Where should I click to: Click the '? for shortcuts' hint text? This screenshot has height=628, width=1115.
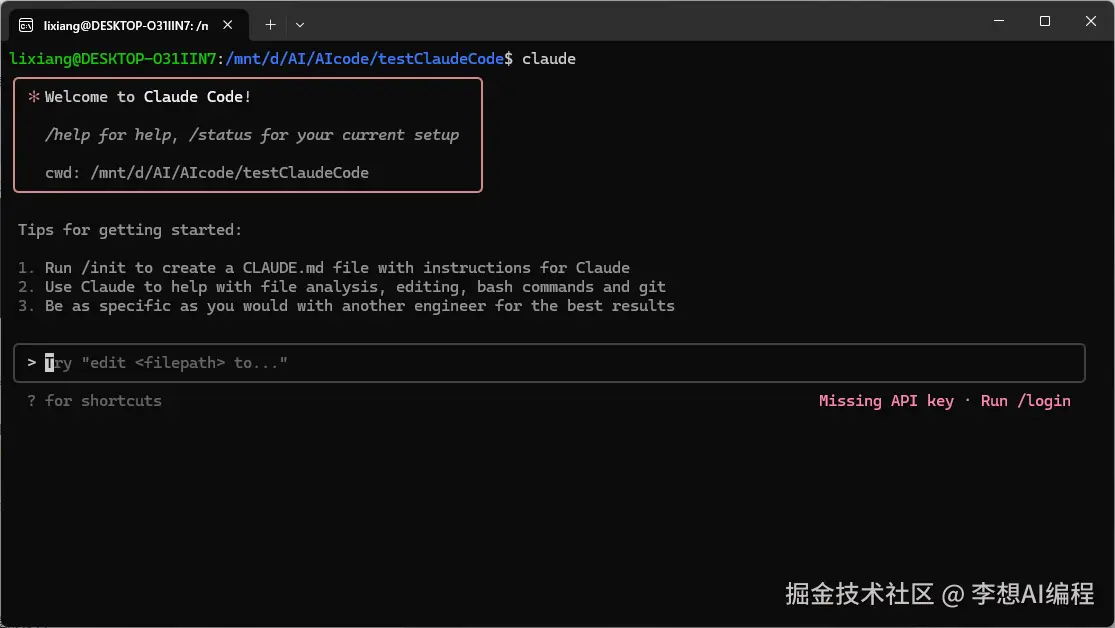click(x=95, y=401)
